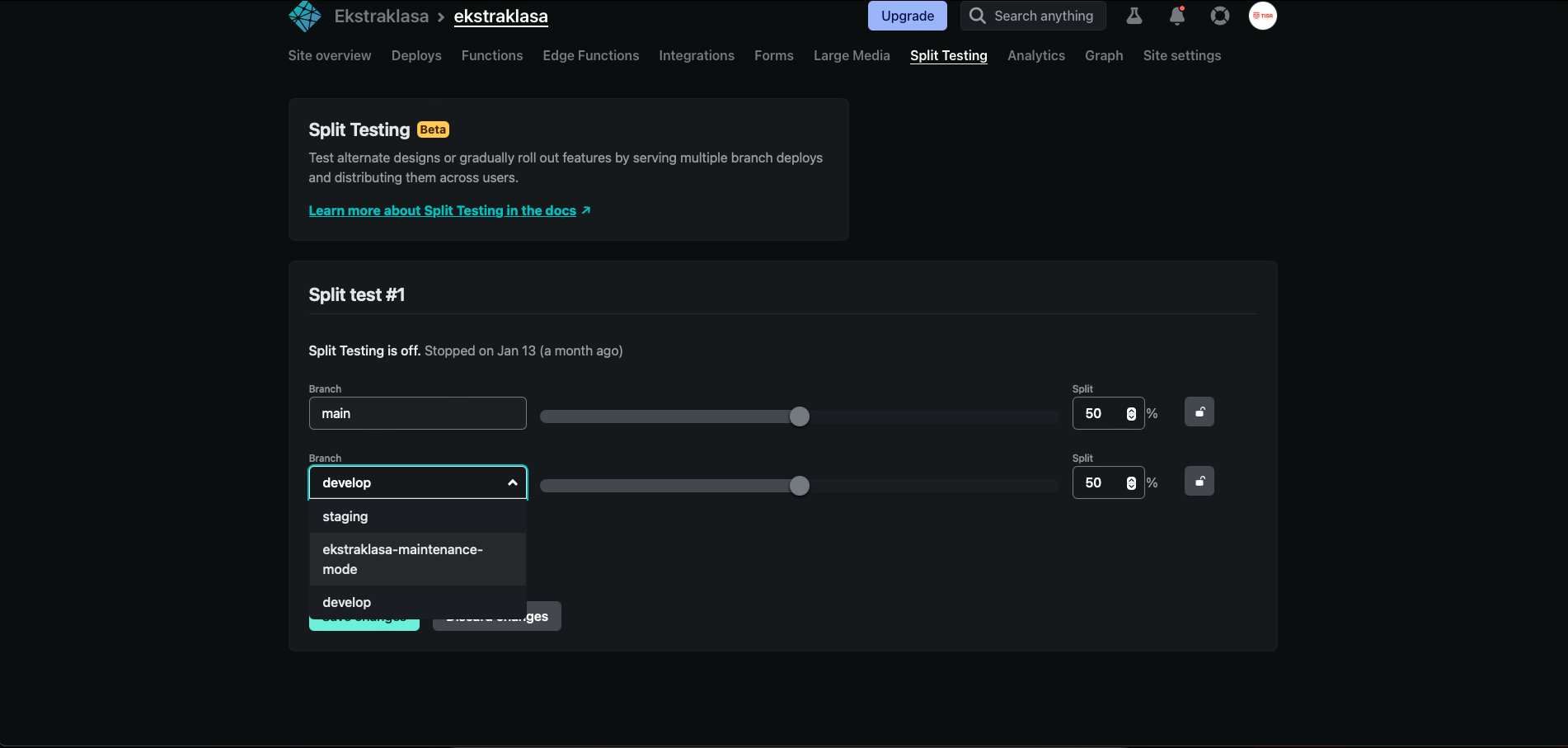Click the Netlify logo icon
This screenshot has width=1568, height=748.
pyautogui.click(x=304, y=16)
